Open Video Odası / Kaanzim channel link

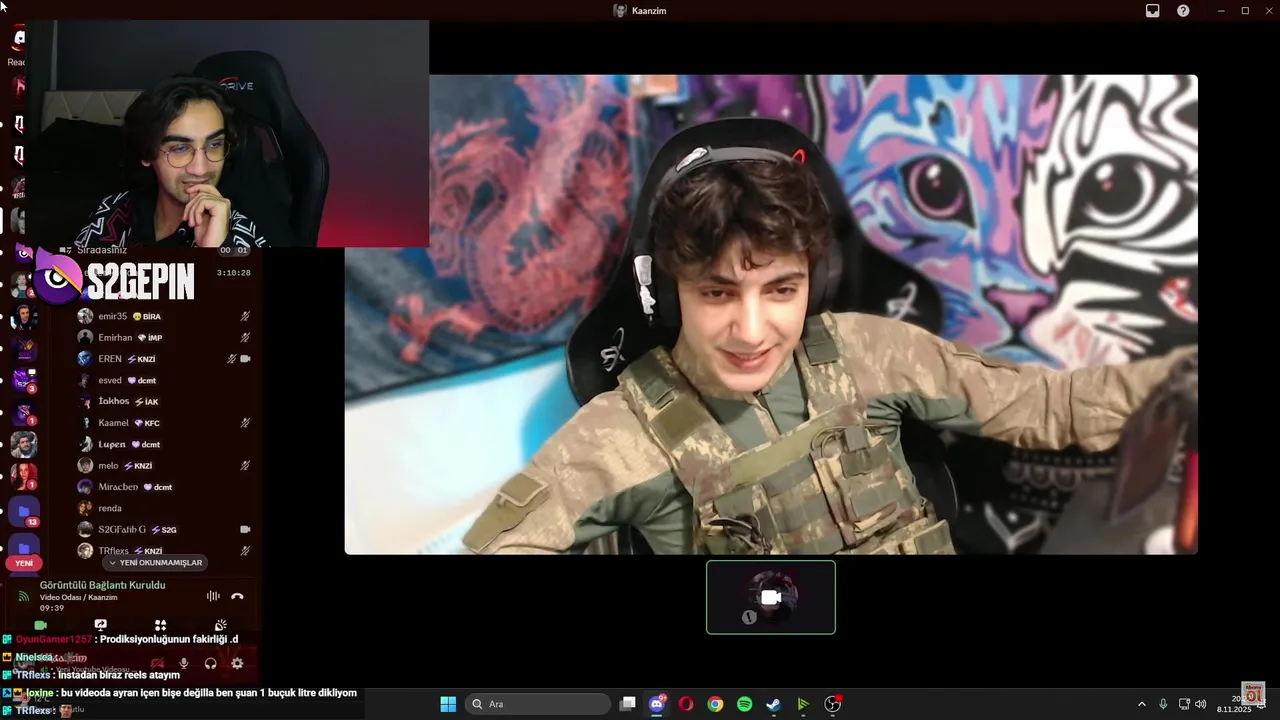click(x=79, y=597)
